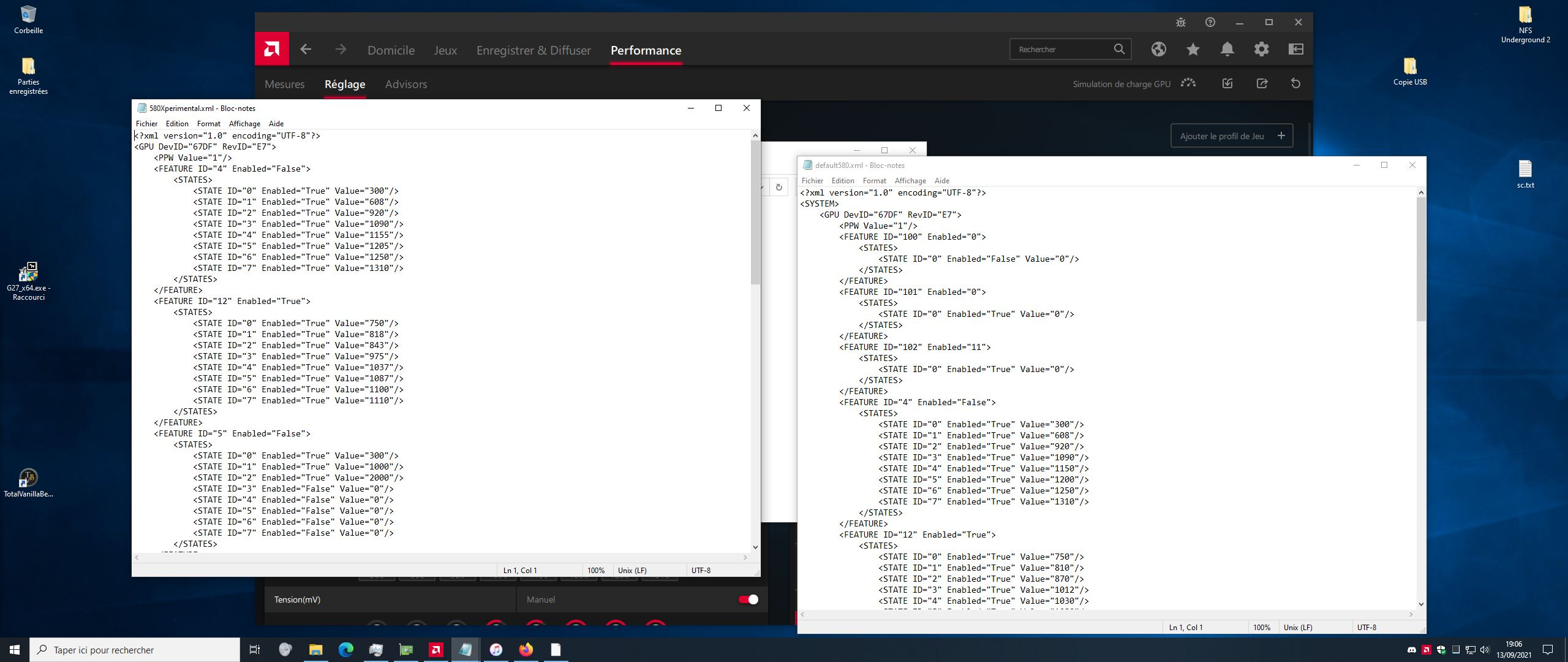Click the Rechercher search field
Image resolution: width=1568 pixels, height=662 pixels.
(x=1063, y=49)
